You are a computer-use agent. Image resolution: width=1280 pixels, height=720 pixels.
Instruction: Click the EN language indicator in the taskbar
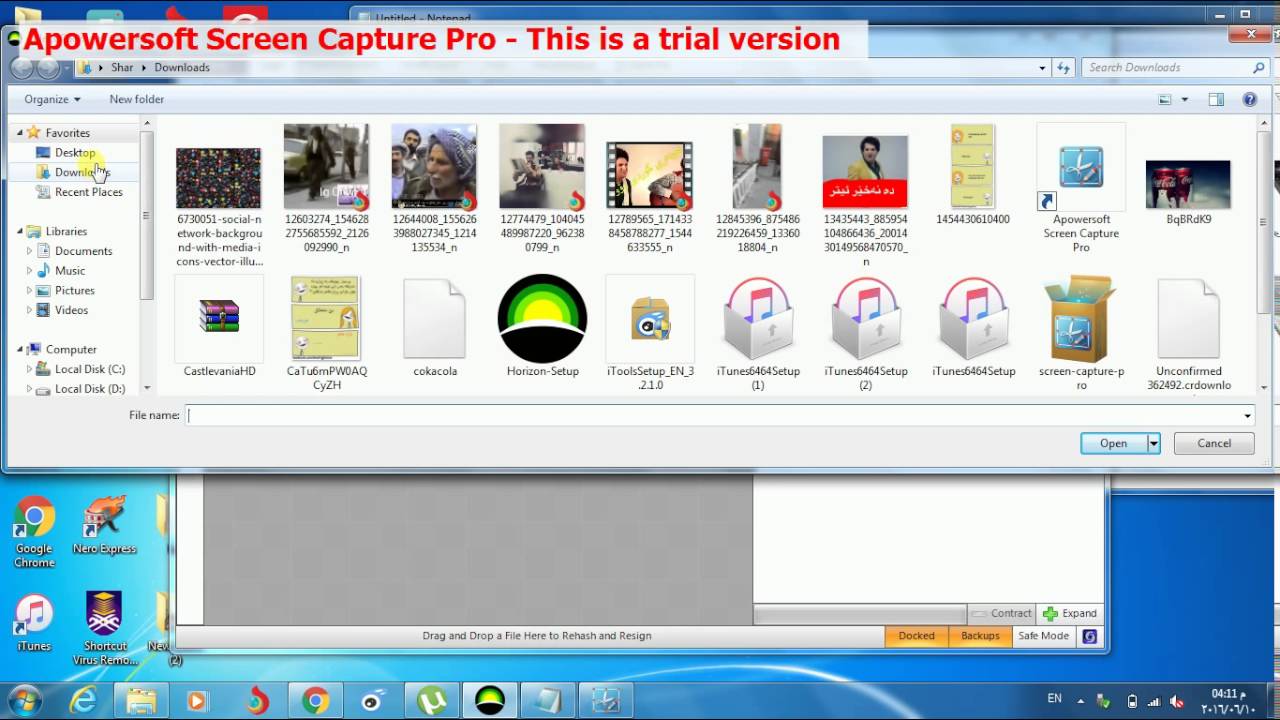(1055, 699)
